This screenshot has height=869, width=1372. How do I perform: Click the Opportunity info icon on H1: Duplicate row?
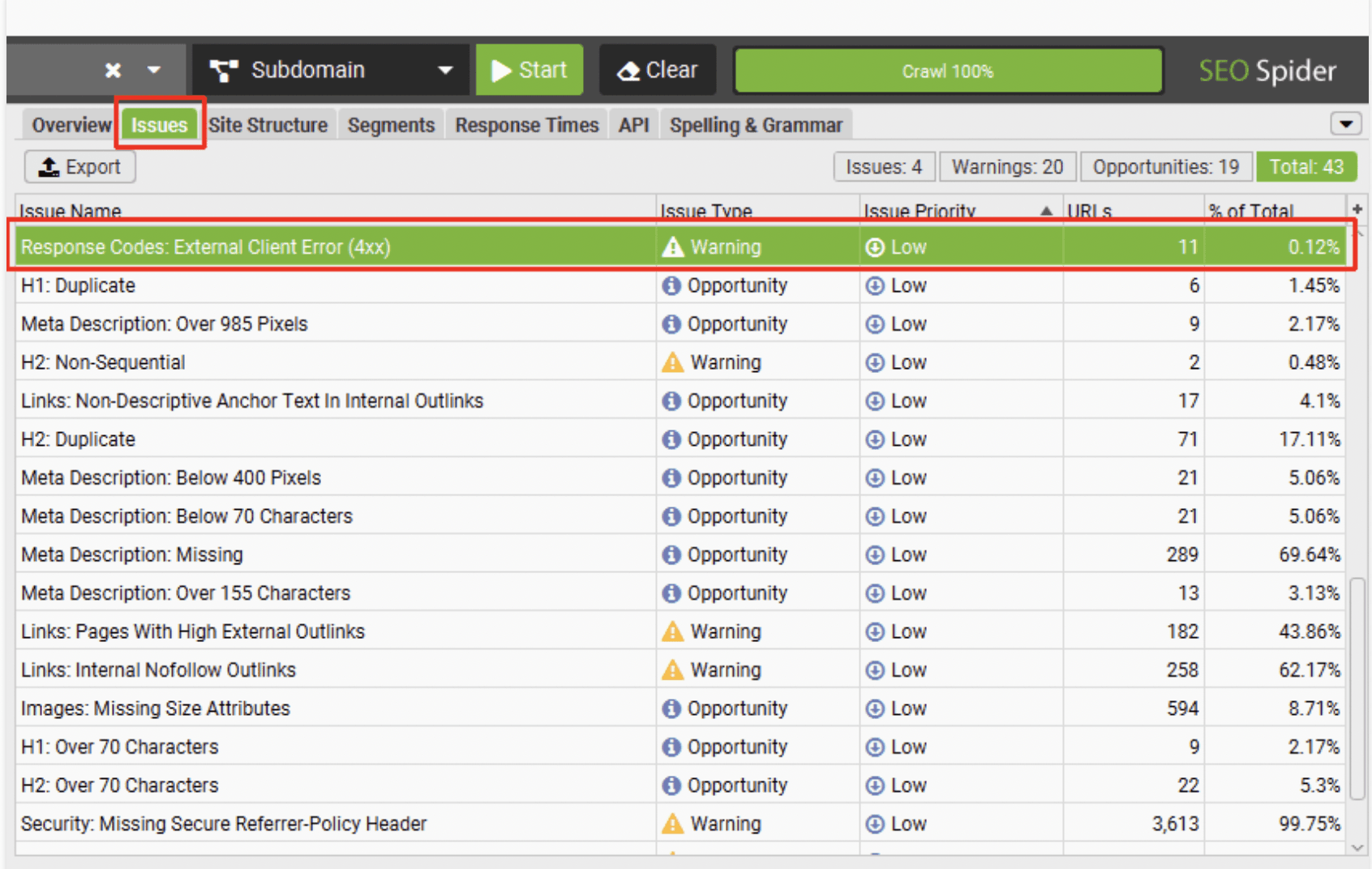pyautogui.click(x=671, y=285)
